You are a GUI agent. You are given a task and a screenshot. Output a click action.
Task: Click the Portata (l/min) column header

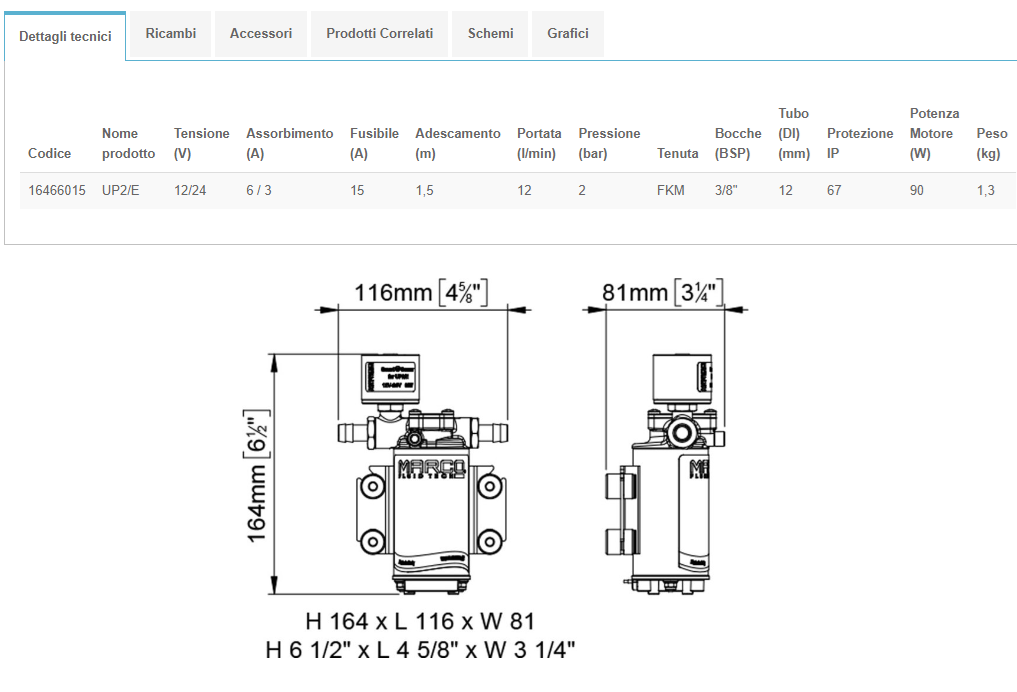coord(539,143)
